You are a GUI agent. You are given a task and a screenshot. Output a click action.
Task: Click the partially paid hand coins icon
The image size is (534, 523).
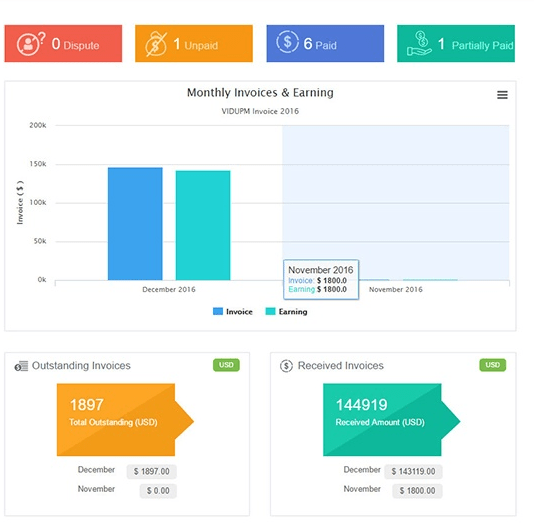point(419,44)
